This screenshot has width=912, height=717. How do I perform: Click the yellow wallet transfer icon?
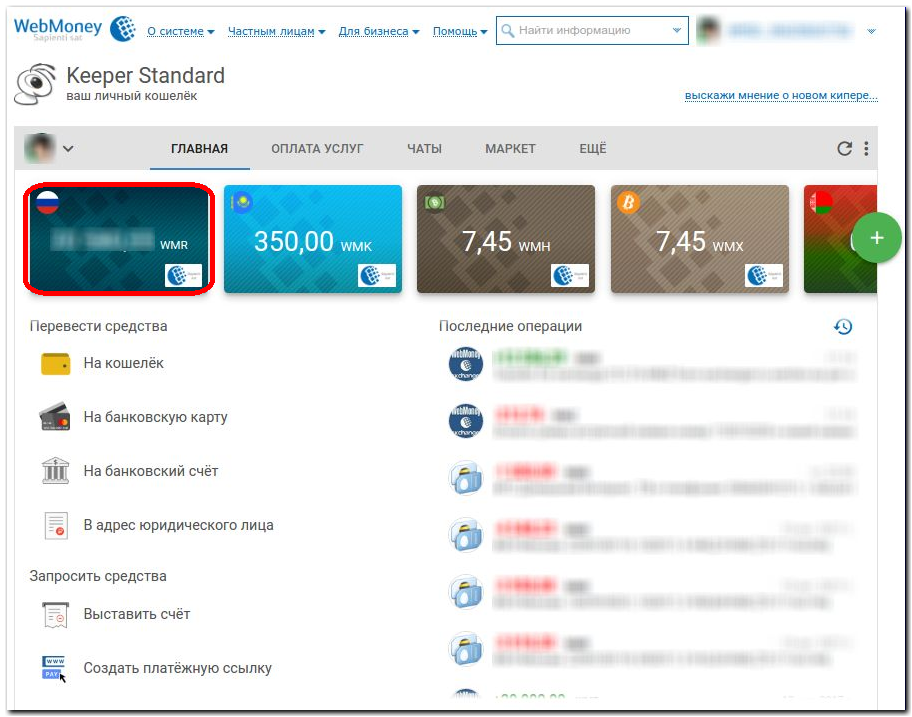click(56, 364)
